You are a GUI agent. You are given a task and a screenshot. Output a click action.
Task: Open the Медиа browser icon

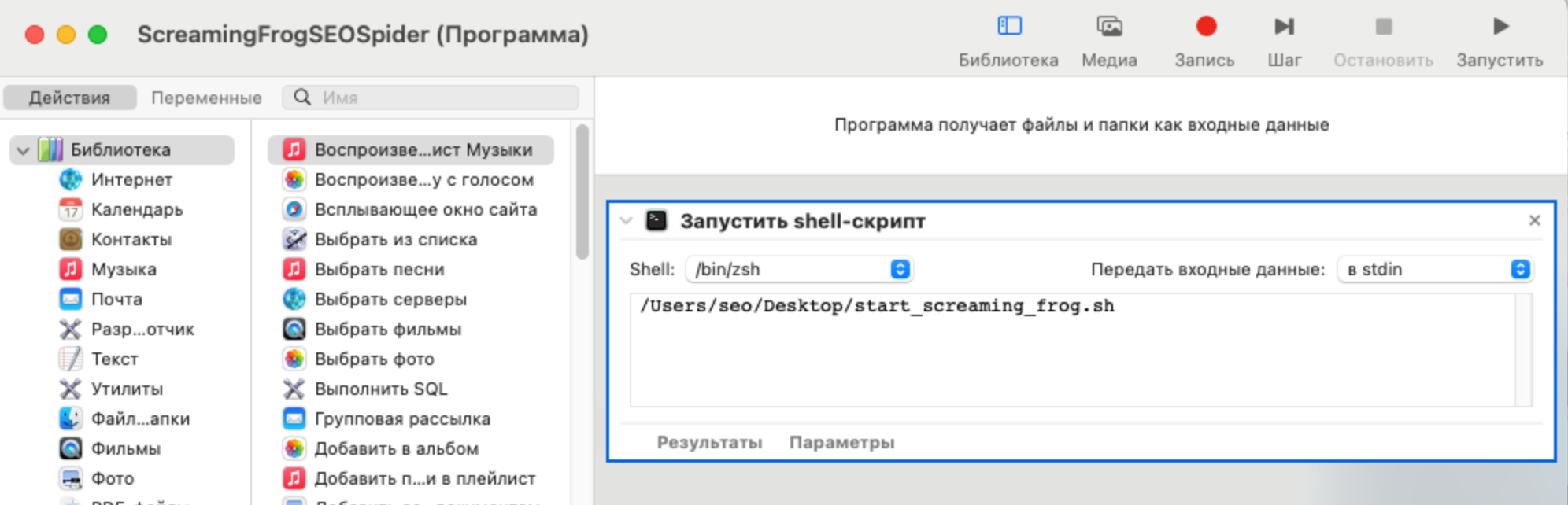1109,27
